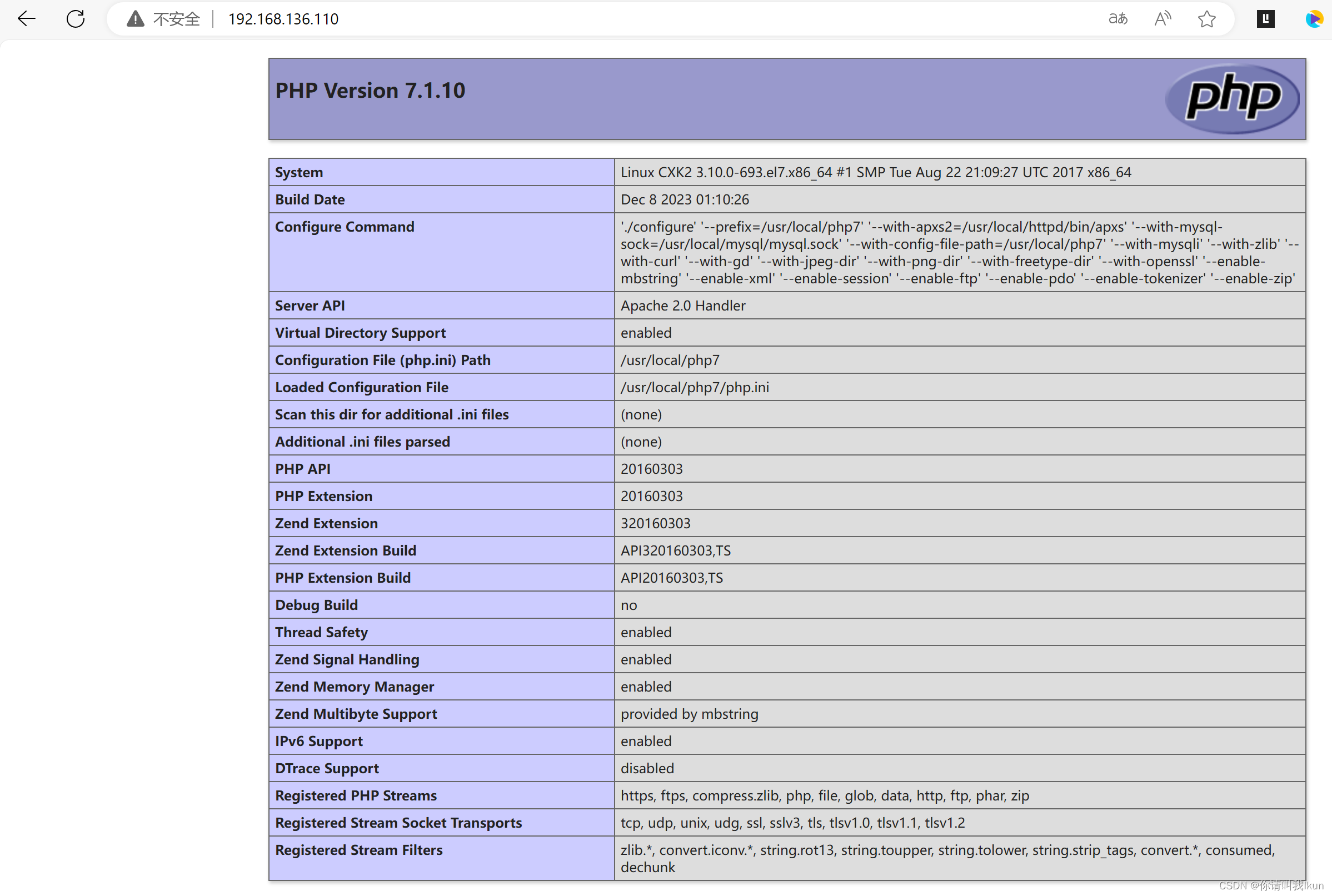Go back with the browser back arrow
The height and width of the screenshot is (896, 1332).
[26, 19]
